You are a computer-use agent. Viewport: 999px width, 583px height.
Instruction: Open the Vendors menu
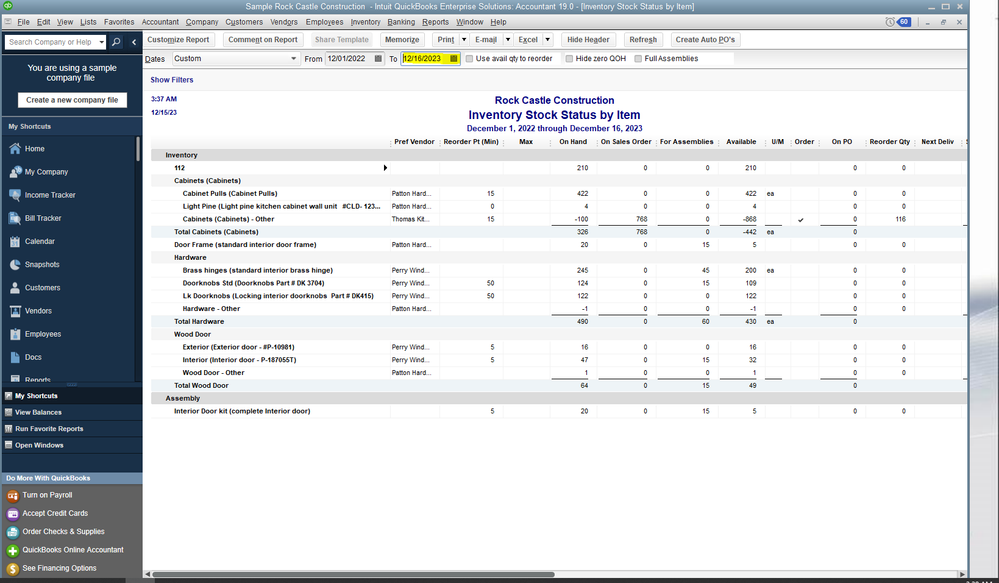point(284,22)
